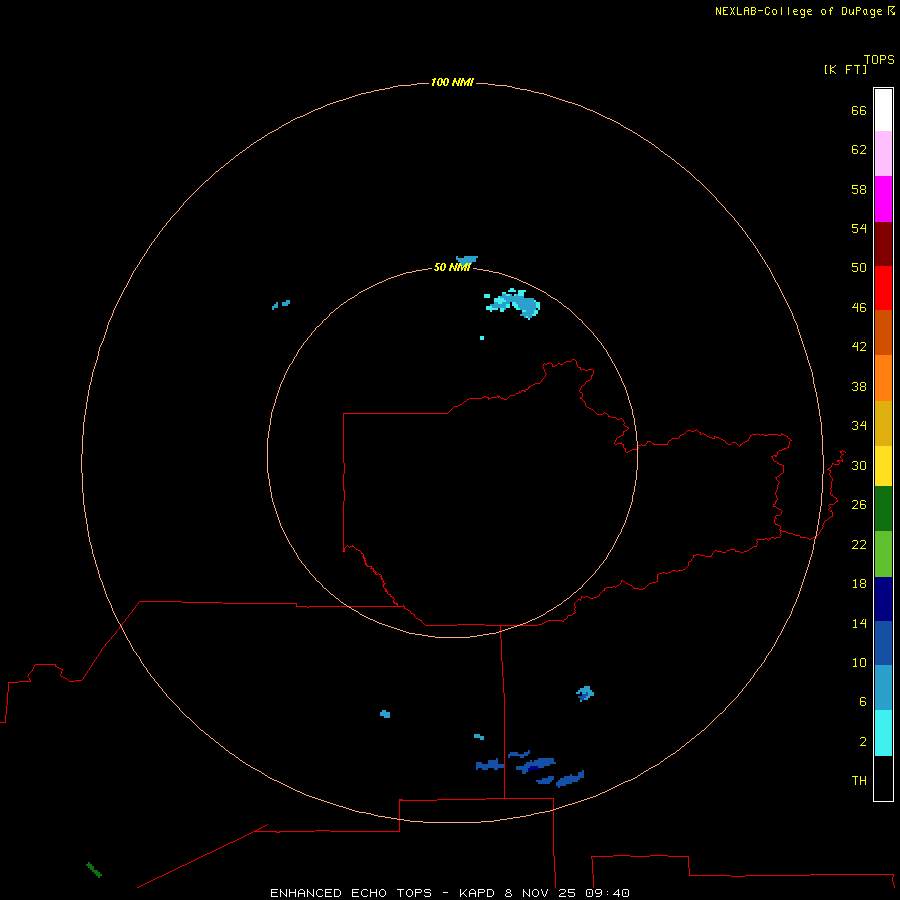Click the 6 legend value
Image resolution: width=900 pixels, height=900 pixels.
[x=863, y=702]
